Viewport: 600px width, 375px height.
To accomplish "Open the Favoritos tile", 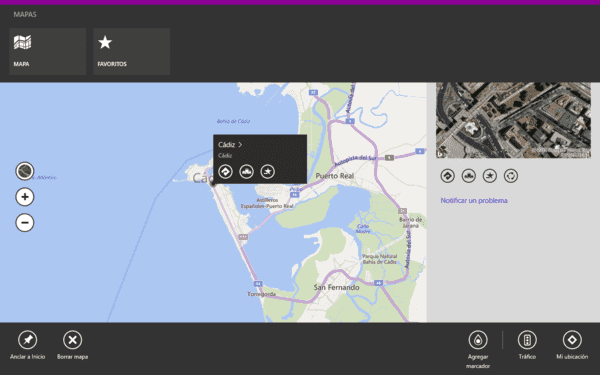I will [x=131, y=51].
